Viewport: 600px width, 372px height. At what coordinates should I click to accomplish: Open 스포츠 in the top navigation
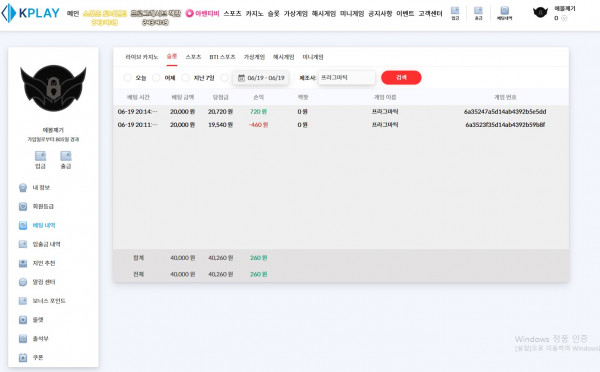(x=232, y=13)
